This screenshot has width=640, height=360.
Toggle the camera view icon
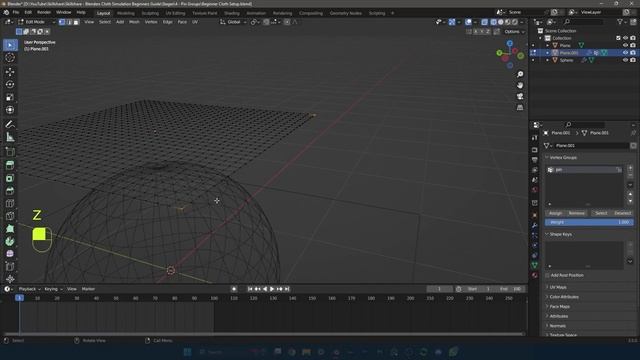520,96
